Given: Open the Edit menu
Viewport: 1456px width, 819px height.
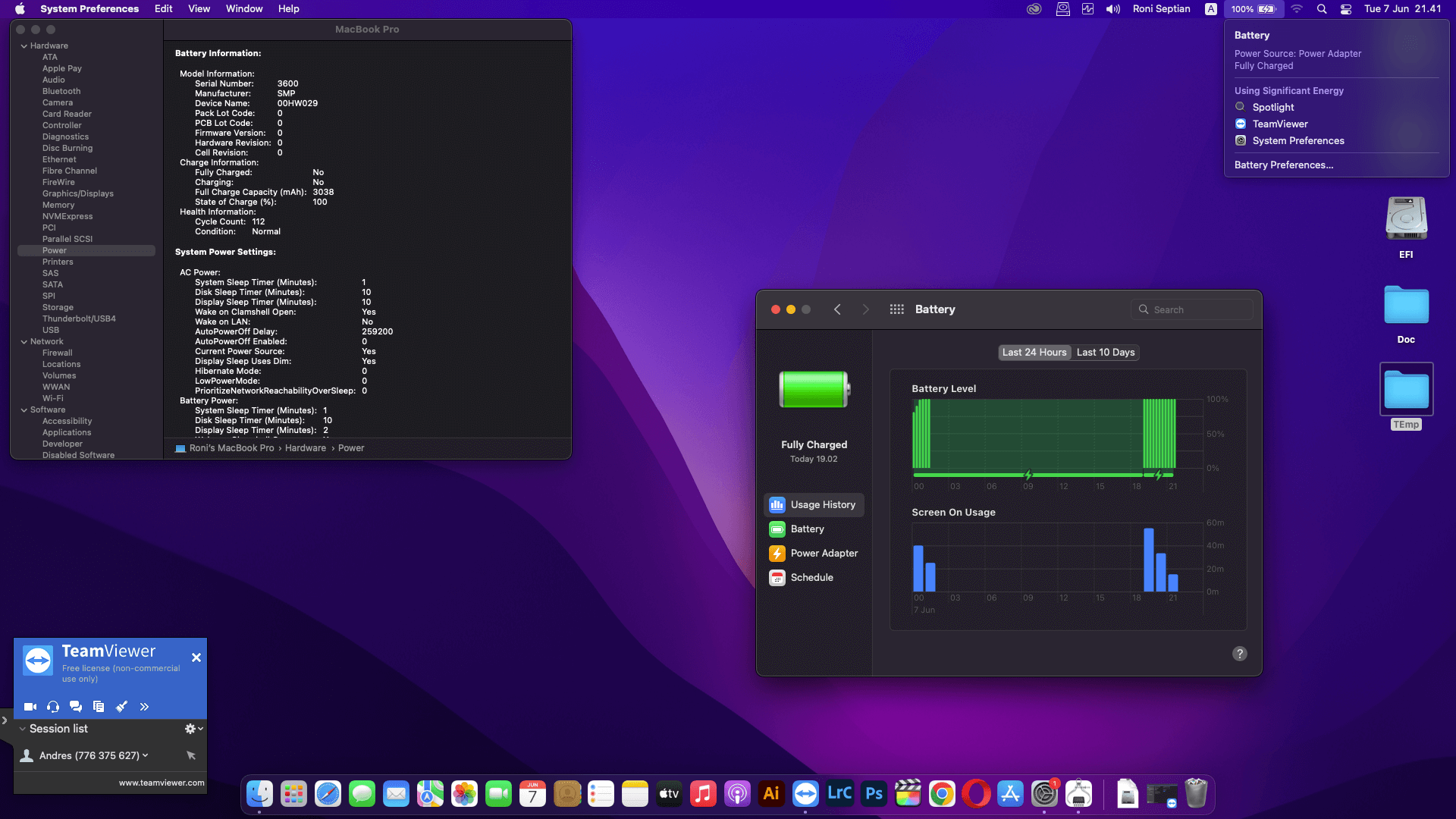Looking at the screenshot, I should (x=164, y=9).
